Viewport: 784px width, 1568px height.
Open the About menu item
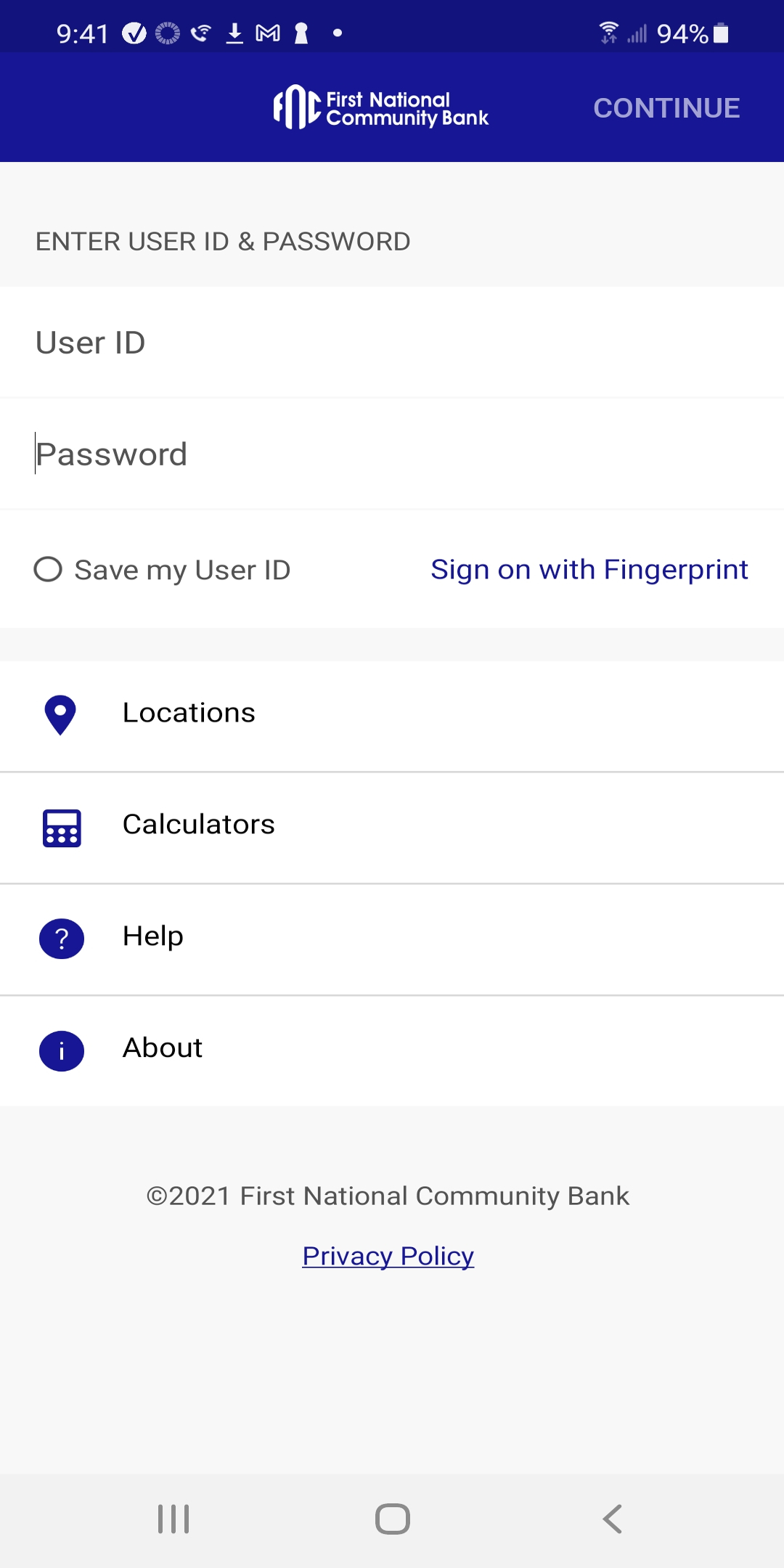click(x=392, y=1051)
